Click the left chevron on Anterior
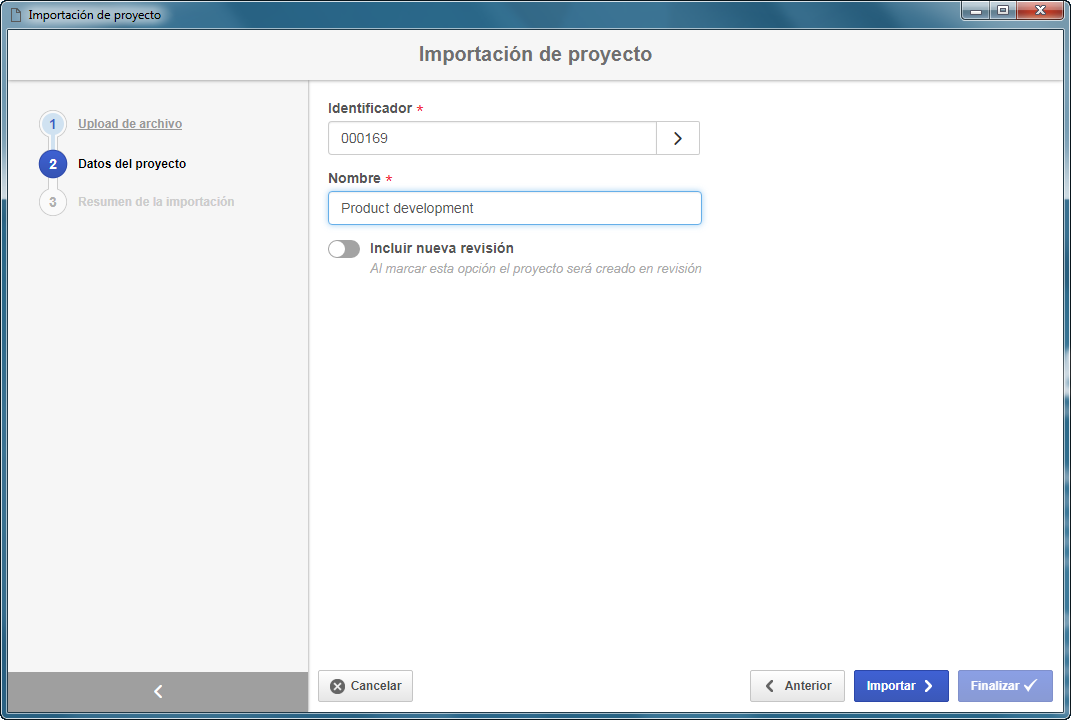This screenshot has width=1071, height=720. pyautogui.click(x=770, y=686)
